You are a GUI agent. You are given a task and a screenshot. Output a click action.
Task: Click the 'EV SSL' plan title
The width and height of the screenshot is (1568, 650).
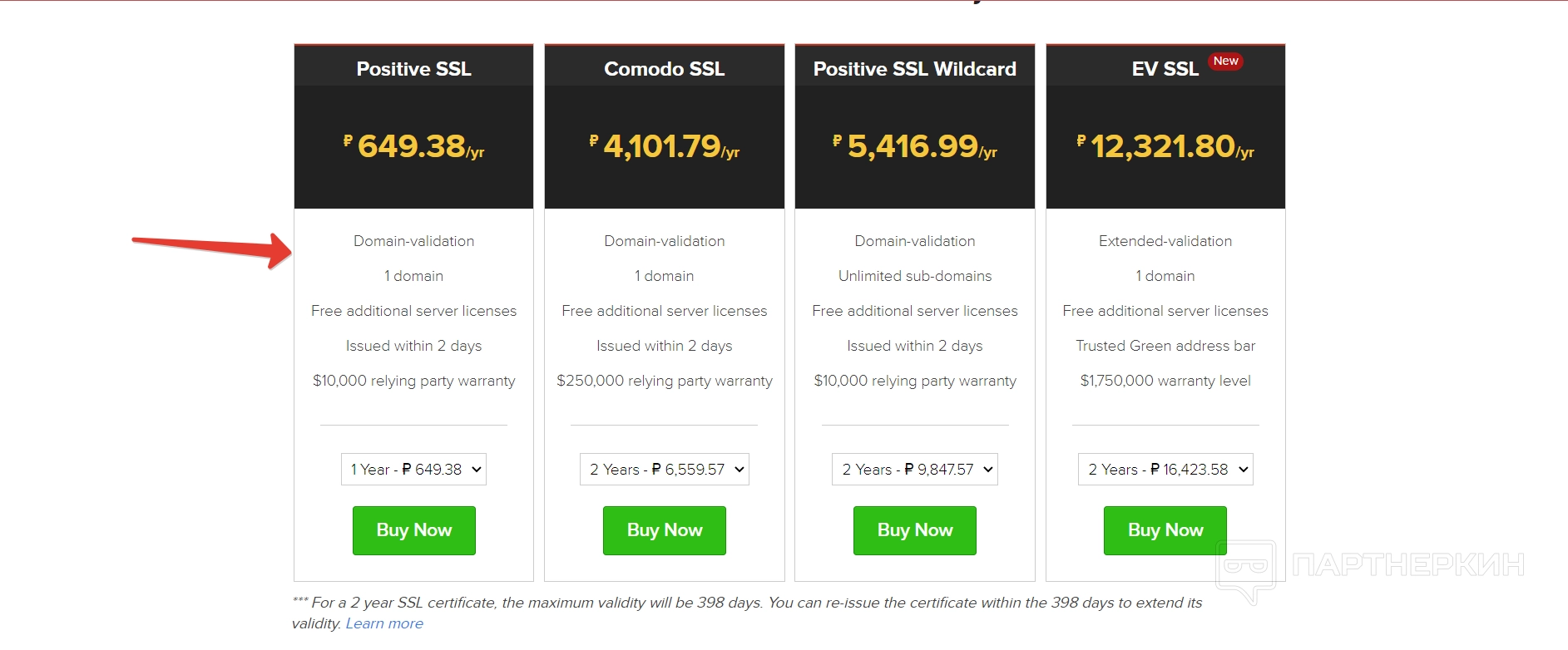coord(1165,69)
